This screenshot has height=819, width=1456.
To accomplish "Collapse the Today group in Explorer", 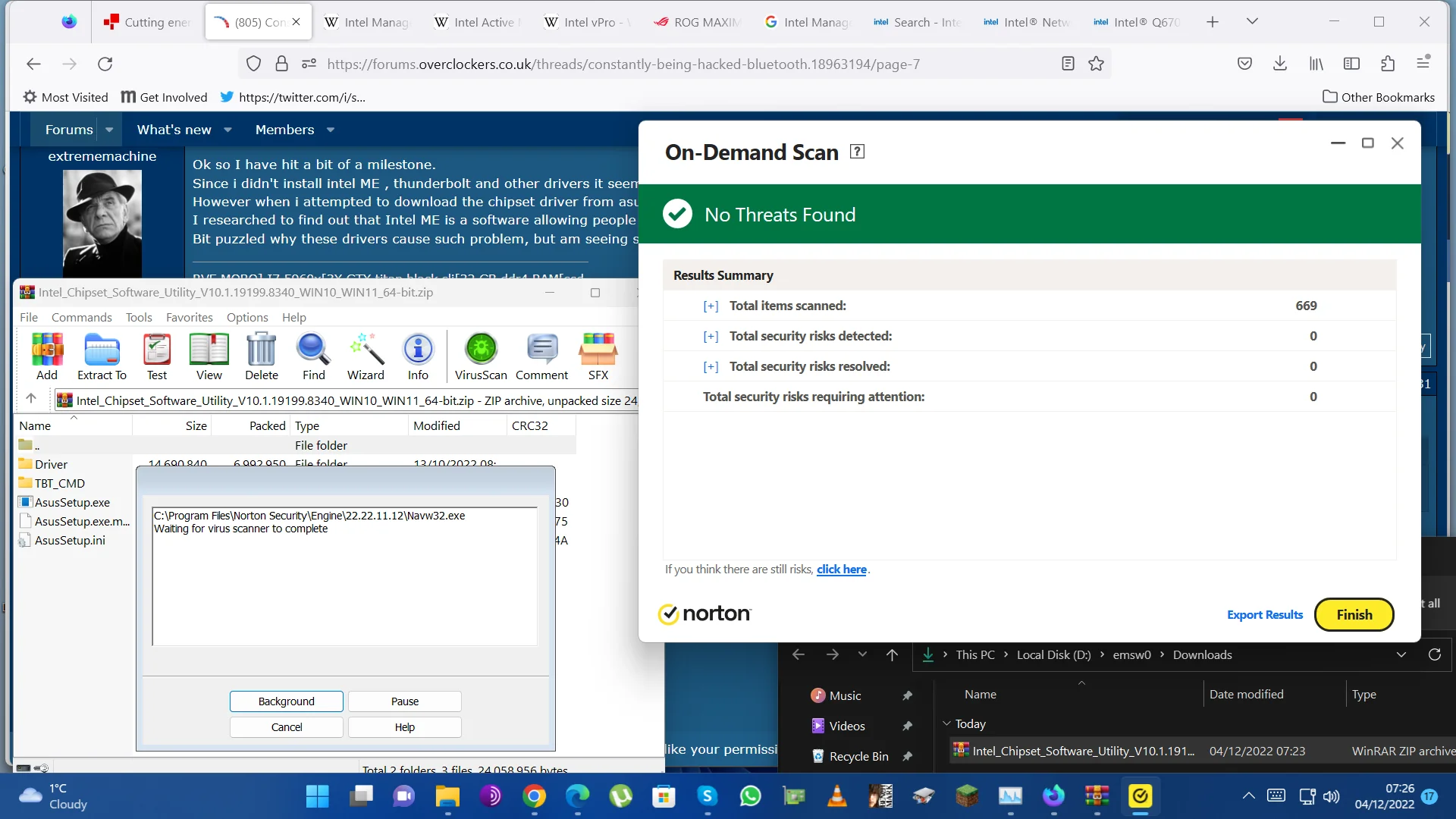I will pyautogui.click(x=946, y=724).
